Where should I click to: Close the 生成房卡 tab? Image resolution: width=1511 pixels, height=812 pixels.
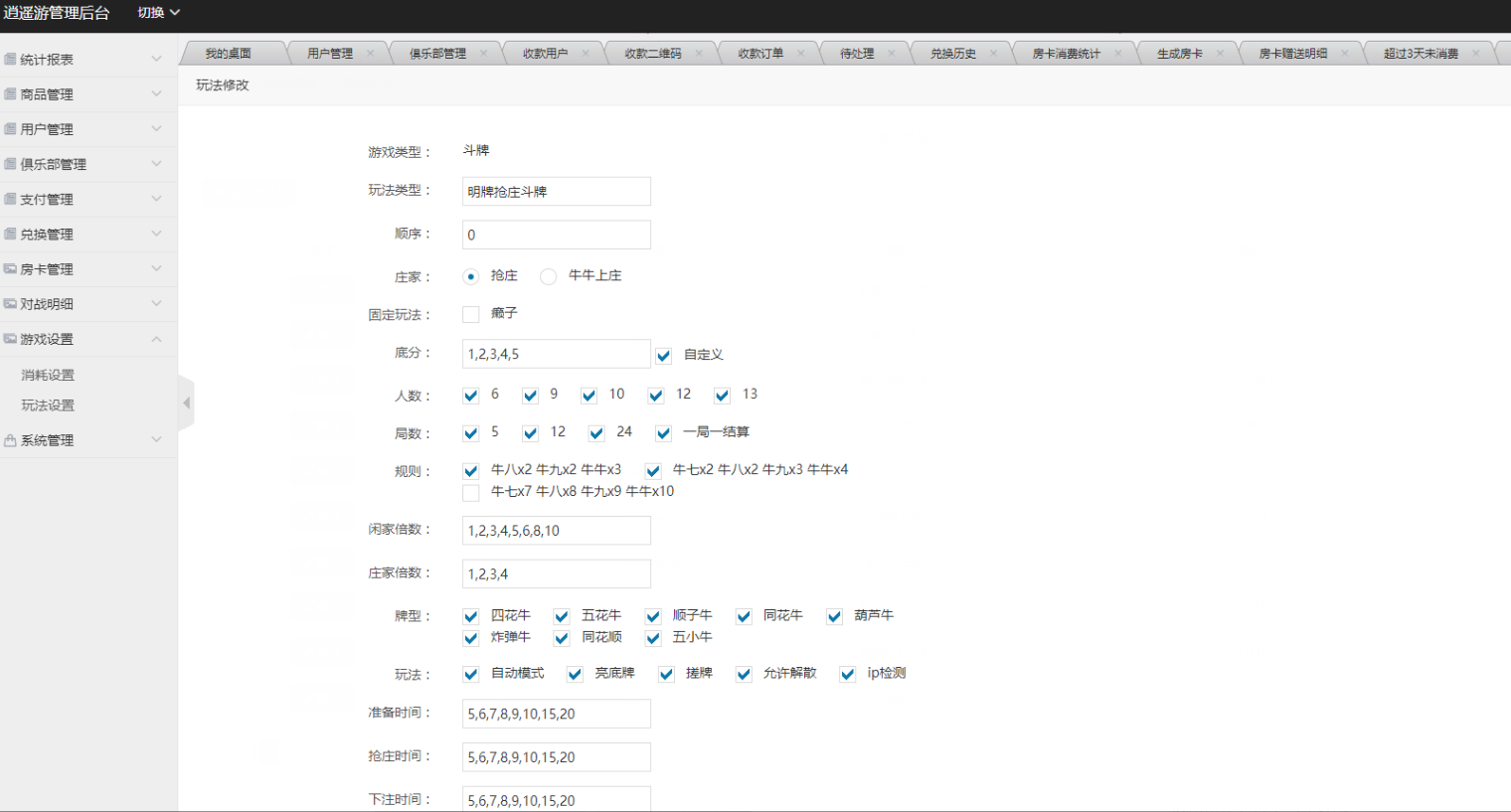[1220, 54]
